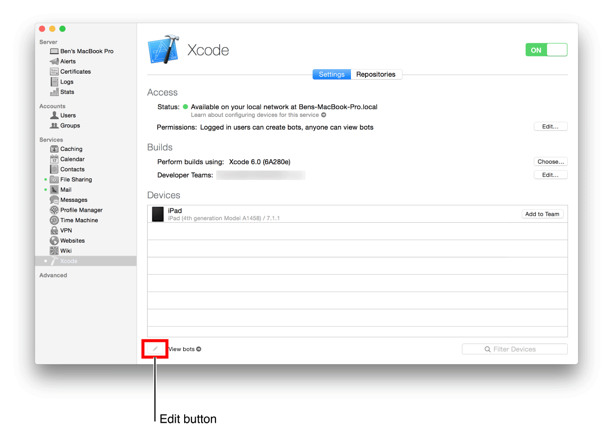Screen dimensions: 613x435
Task: Open the Wiki service icon
Action: pos(54,251)
